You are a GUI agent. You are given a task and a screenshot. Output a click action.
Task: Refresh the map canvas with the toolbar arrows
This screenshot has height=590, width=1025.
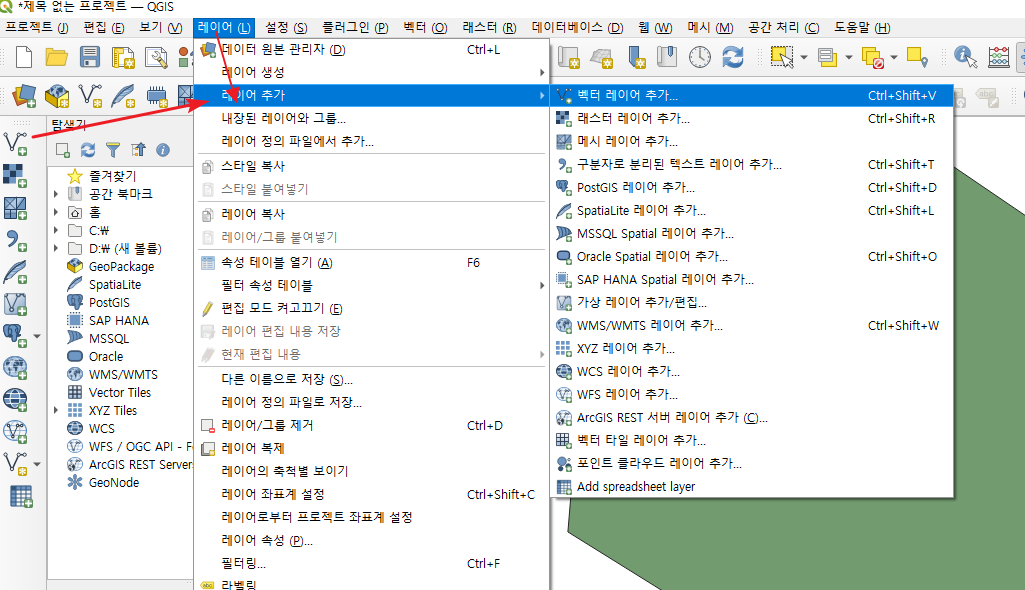733,57
